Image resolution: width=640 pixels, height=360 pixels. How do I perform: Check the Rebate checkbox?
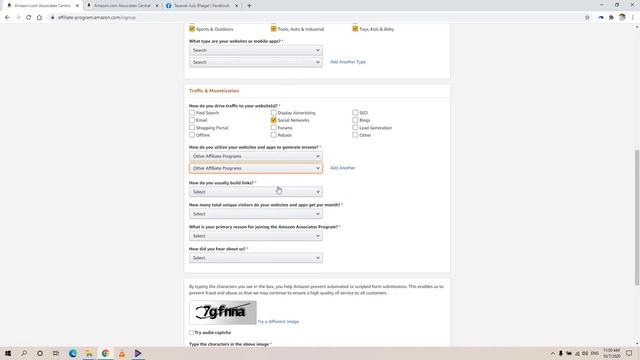click(273, 135)
